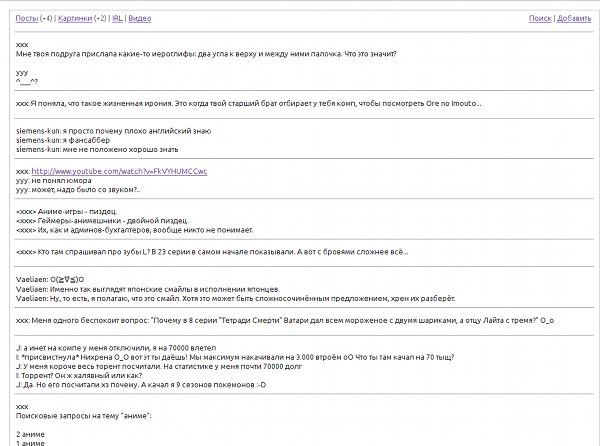Switch to the Видео section
This screenshot has width=600, height=446.
pyautogui.click(x=140, y=18)
